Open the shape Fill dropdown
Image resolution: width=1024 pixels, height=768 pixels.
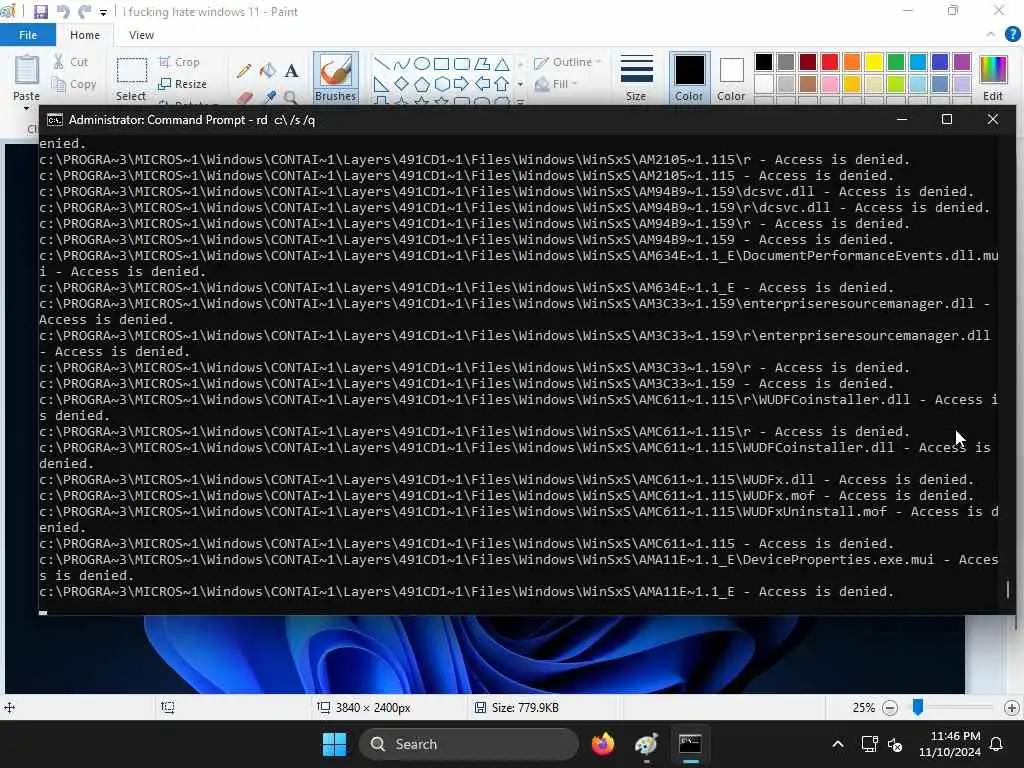pos(556,84)
